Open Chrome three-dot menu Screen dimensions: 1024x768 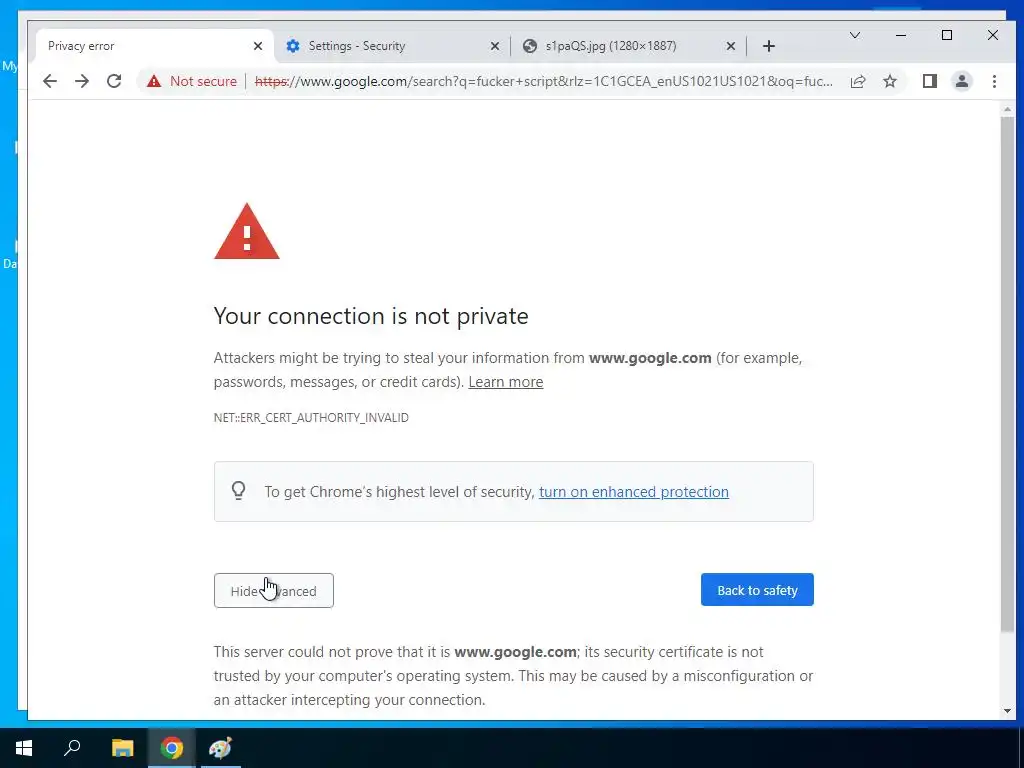coord(994,81)
